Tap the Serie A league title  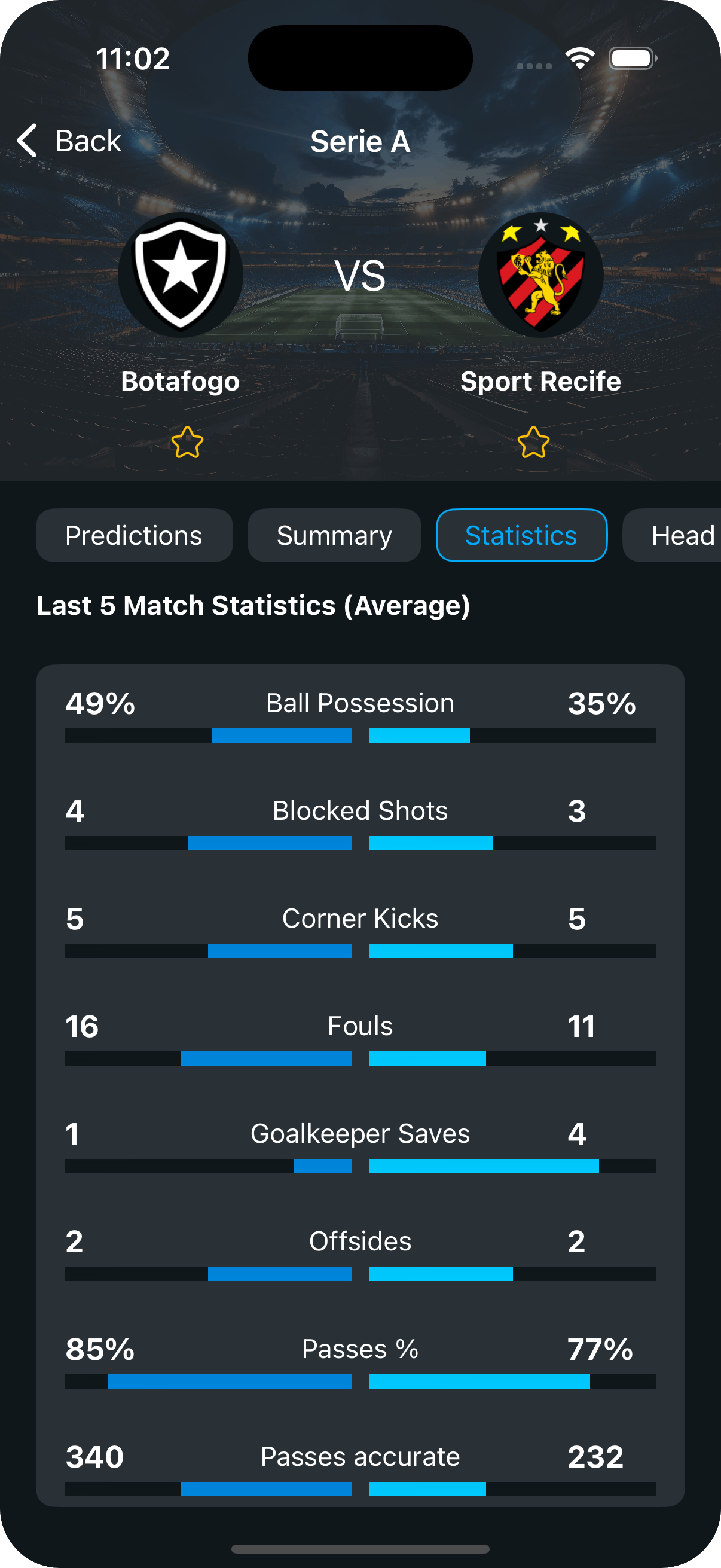[x=360, y=141]
